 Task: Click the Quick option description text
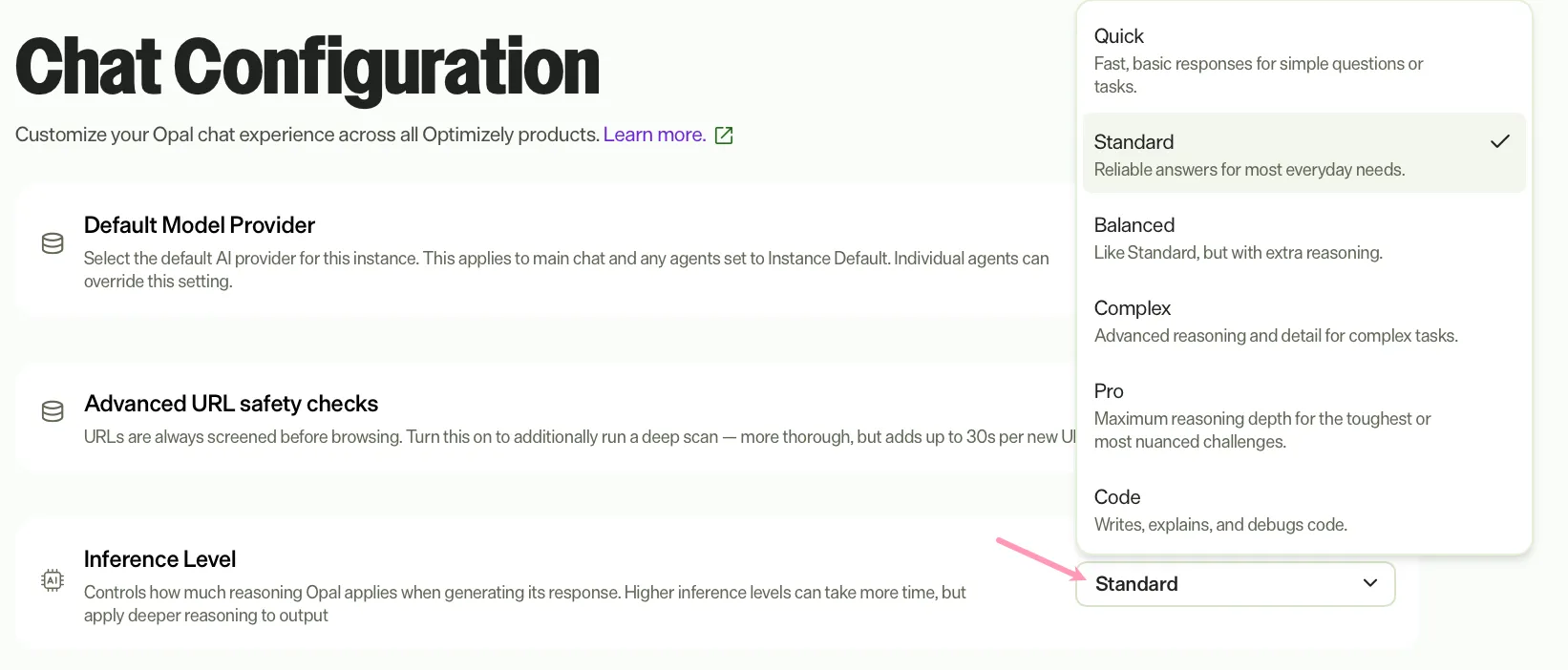pyautogui.click(x=1259, y=75)
